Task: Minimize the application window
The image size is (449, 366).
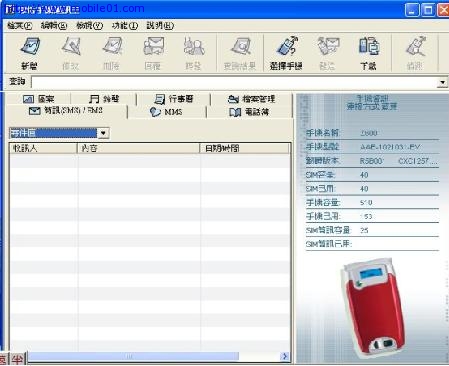Action: [x=412, y=9]
